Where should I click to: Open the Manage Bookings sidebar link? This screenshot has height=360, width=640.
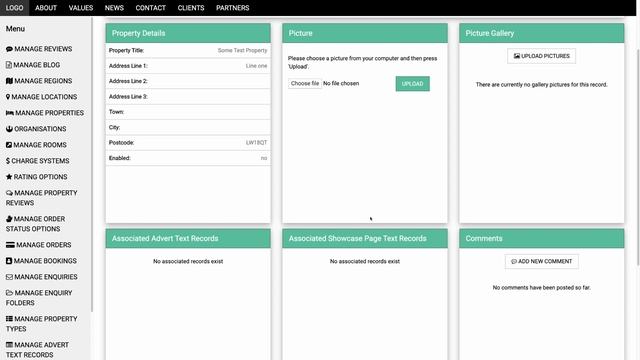tap(45, 261)
